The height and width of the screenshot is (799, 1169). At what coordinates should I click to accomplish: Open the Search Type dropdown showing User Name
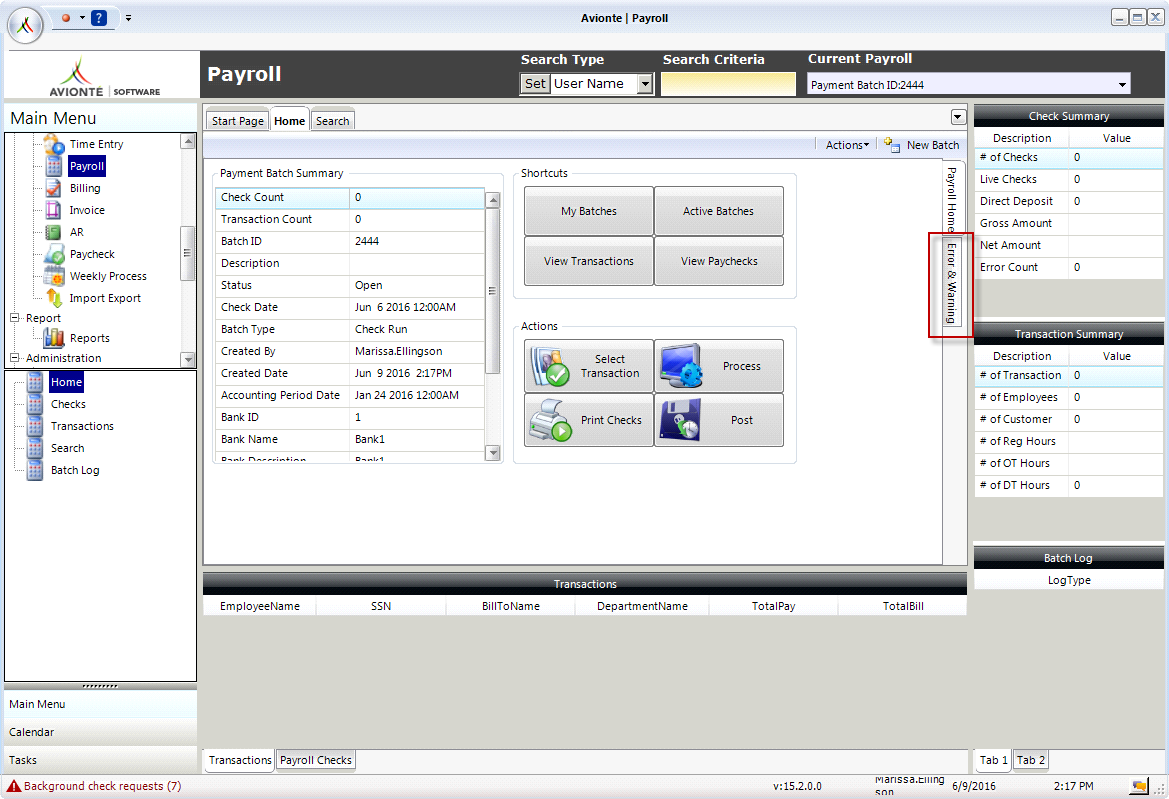pyautogui.click(x=645, y=84)
